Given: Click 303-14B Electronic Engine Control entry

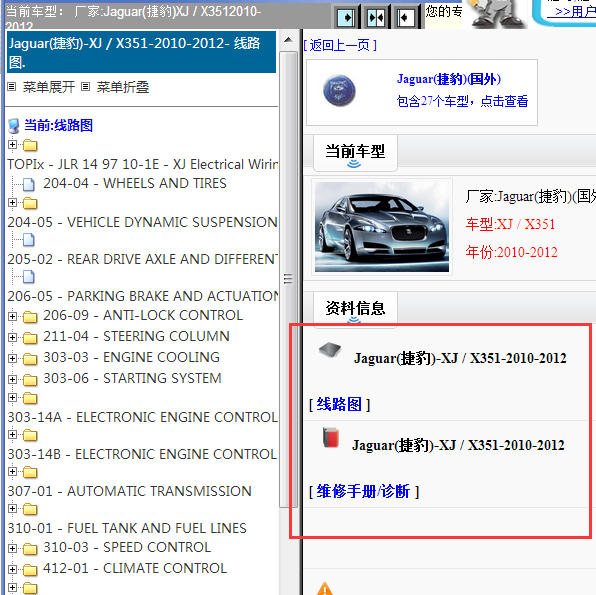Looking at the screenshot, I should (142, 454).
